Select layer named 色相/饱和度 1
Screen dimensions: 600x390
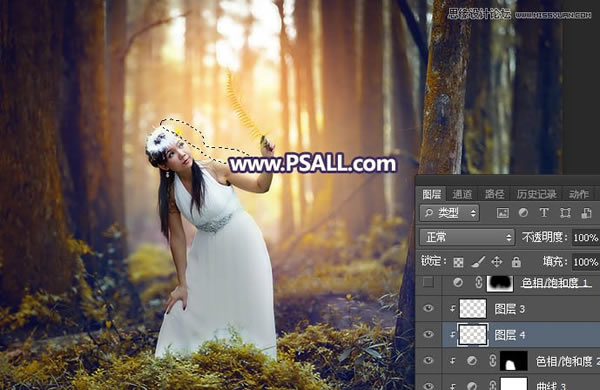[x=554, y=283]
